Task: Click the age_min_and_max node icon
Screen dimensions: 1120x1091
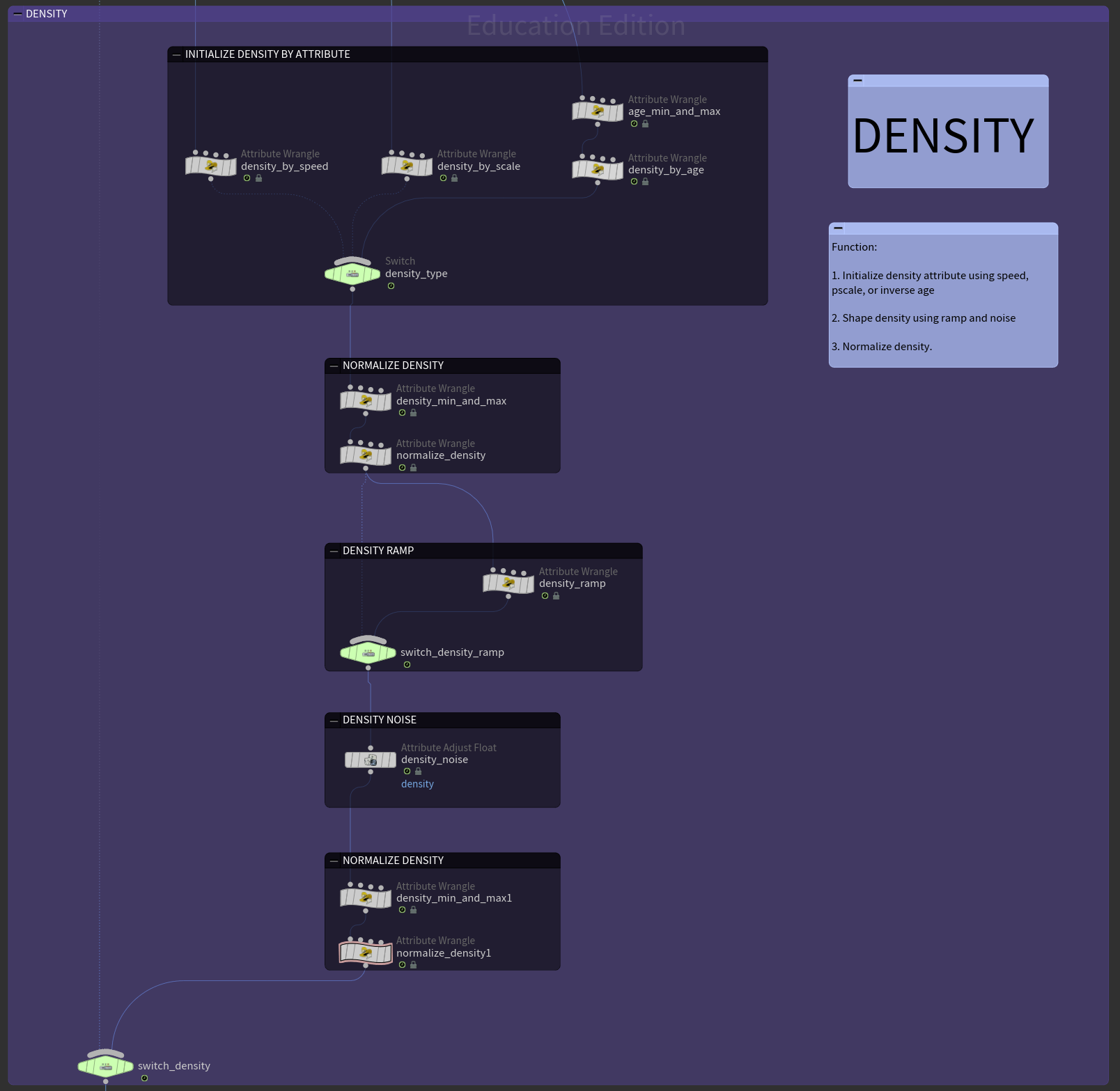Action: coord(598,111)
